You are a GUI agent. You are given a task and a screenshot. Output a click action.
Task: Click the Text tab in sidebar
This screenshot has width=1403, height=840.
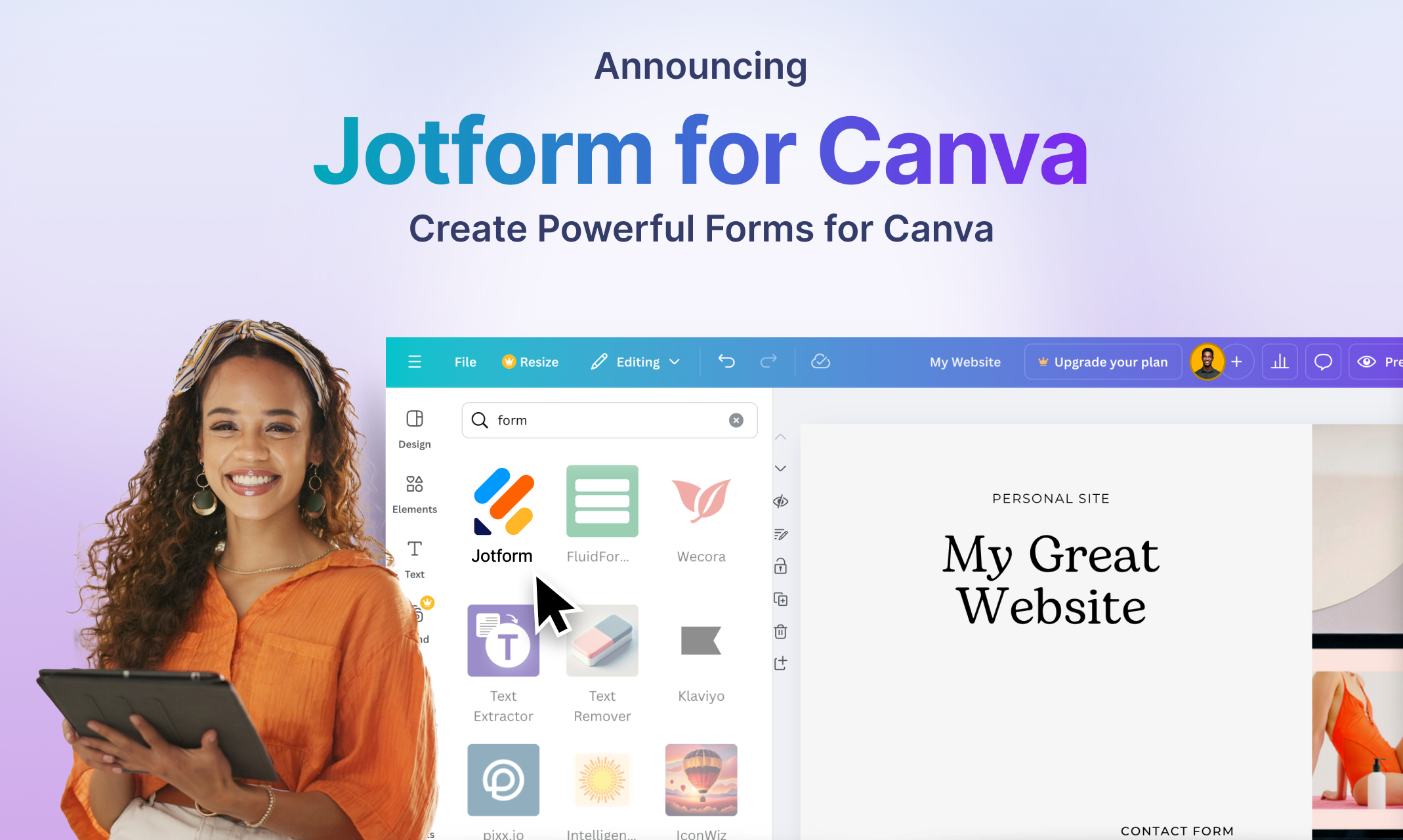click(x=414, y=560)
